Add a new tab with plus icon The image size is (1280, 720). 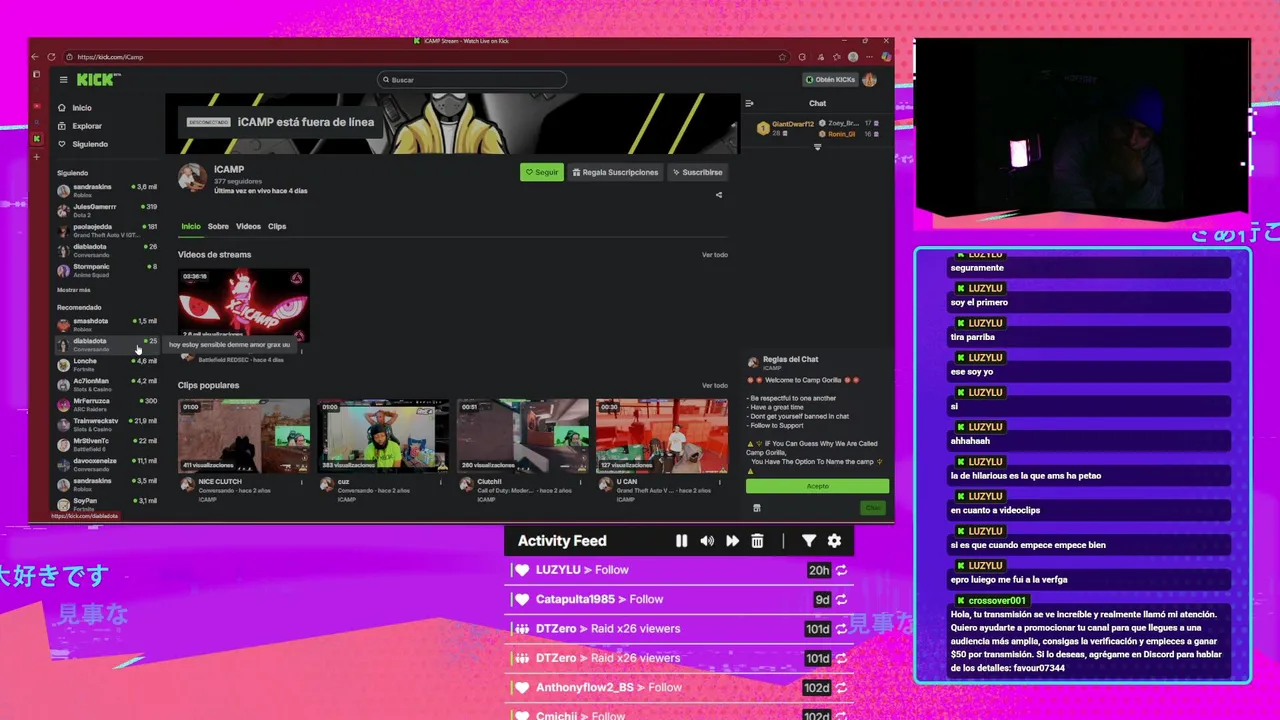coord(37,157)
